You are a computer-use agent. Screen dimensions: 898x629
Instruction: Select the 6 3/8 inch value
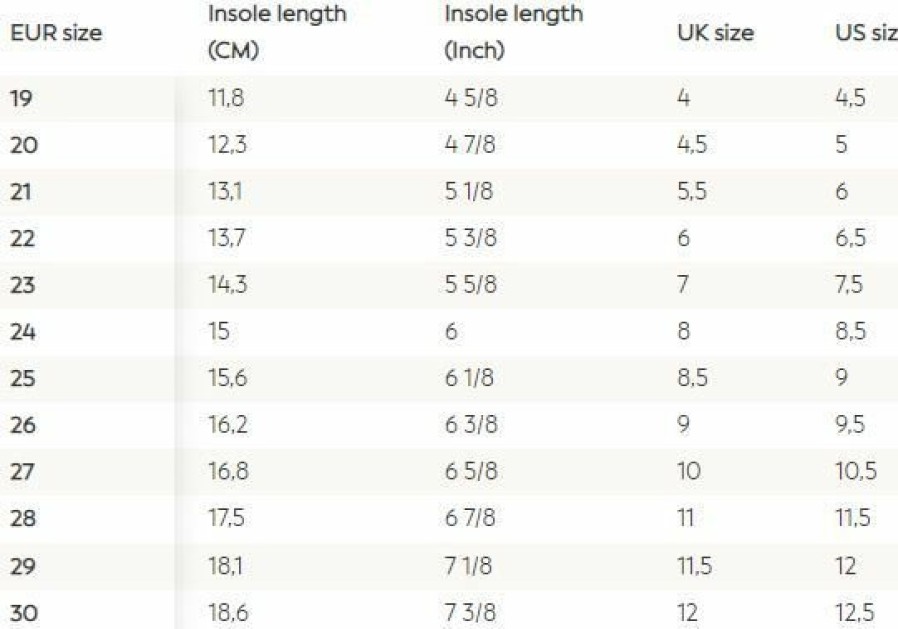(471, 424)
